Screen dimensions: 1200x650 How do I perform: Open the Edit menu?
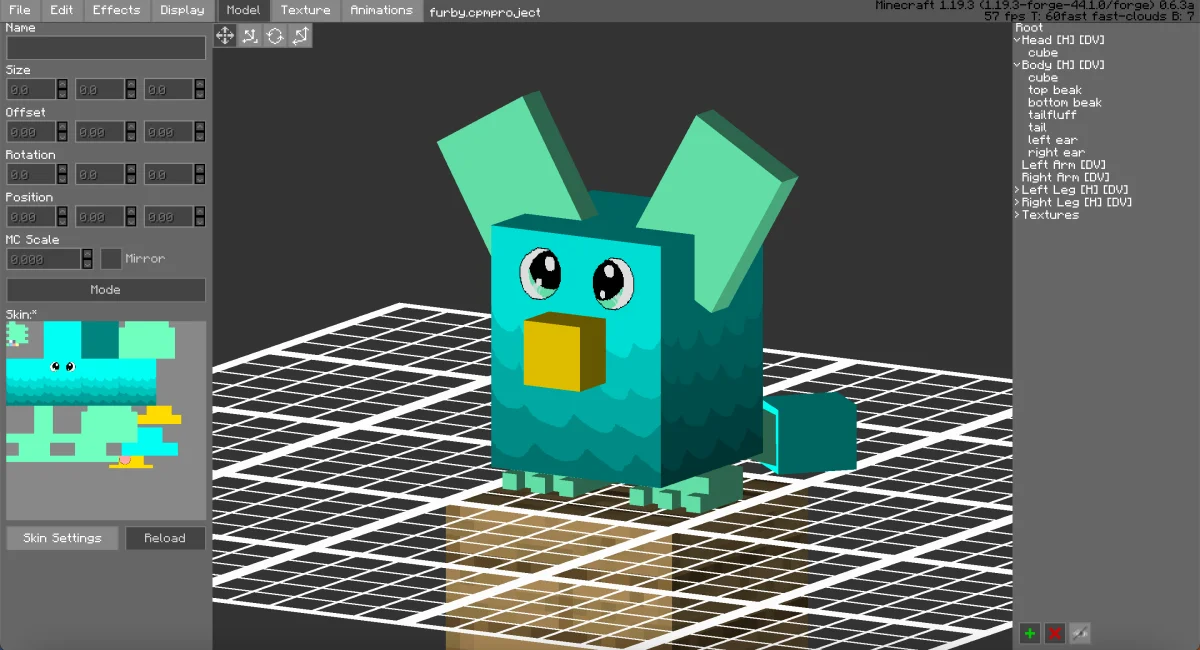tap(62, 10)
